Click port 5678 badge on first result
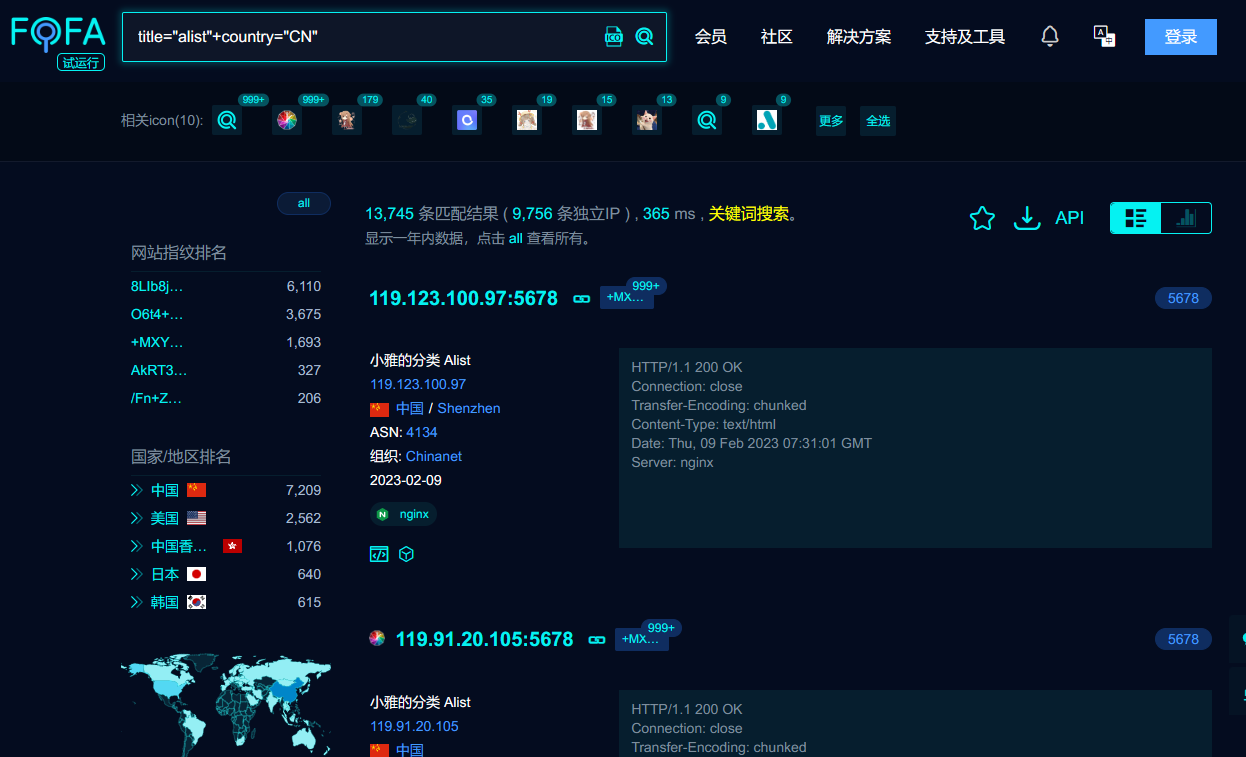The height and width of the screenshot is (757, 1246). [1183, 298]
